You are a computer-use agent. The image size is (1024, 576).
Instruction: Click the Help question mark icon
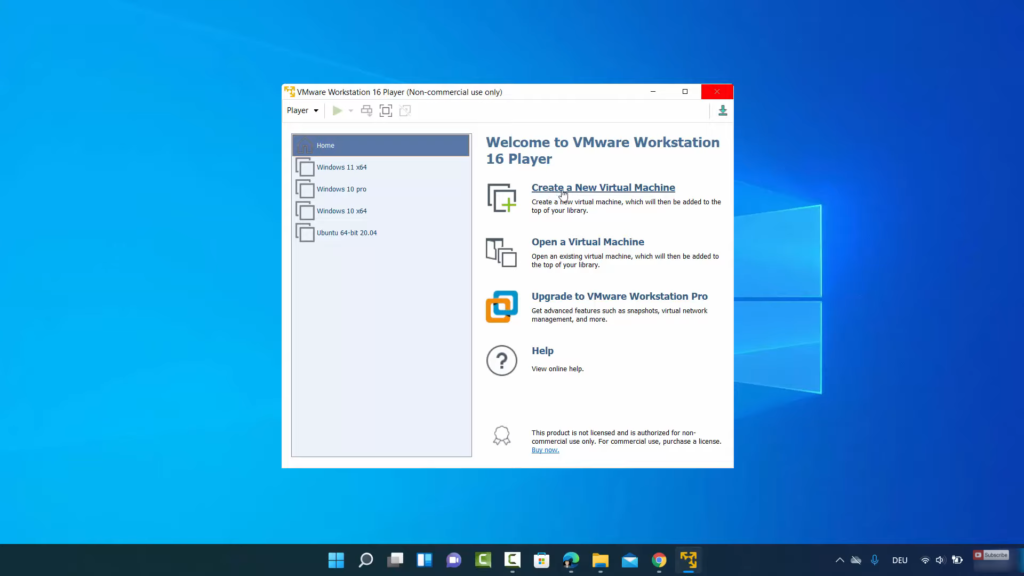point(502,360)
